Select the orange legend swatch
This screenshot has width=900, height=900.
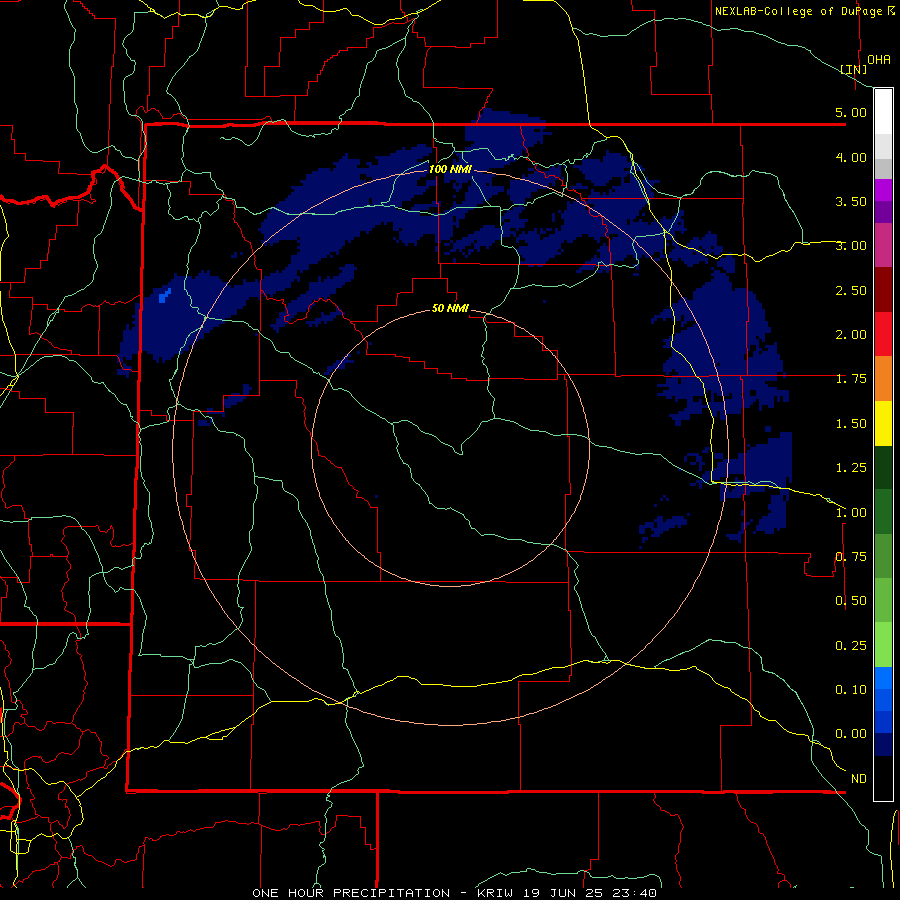click(x=883, y=379)
